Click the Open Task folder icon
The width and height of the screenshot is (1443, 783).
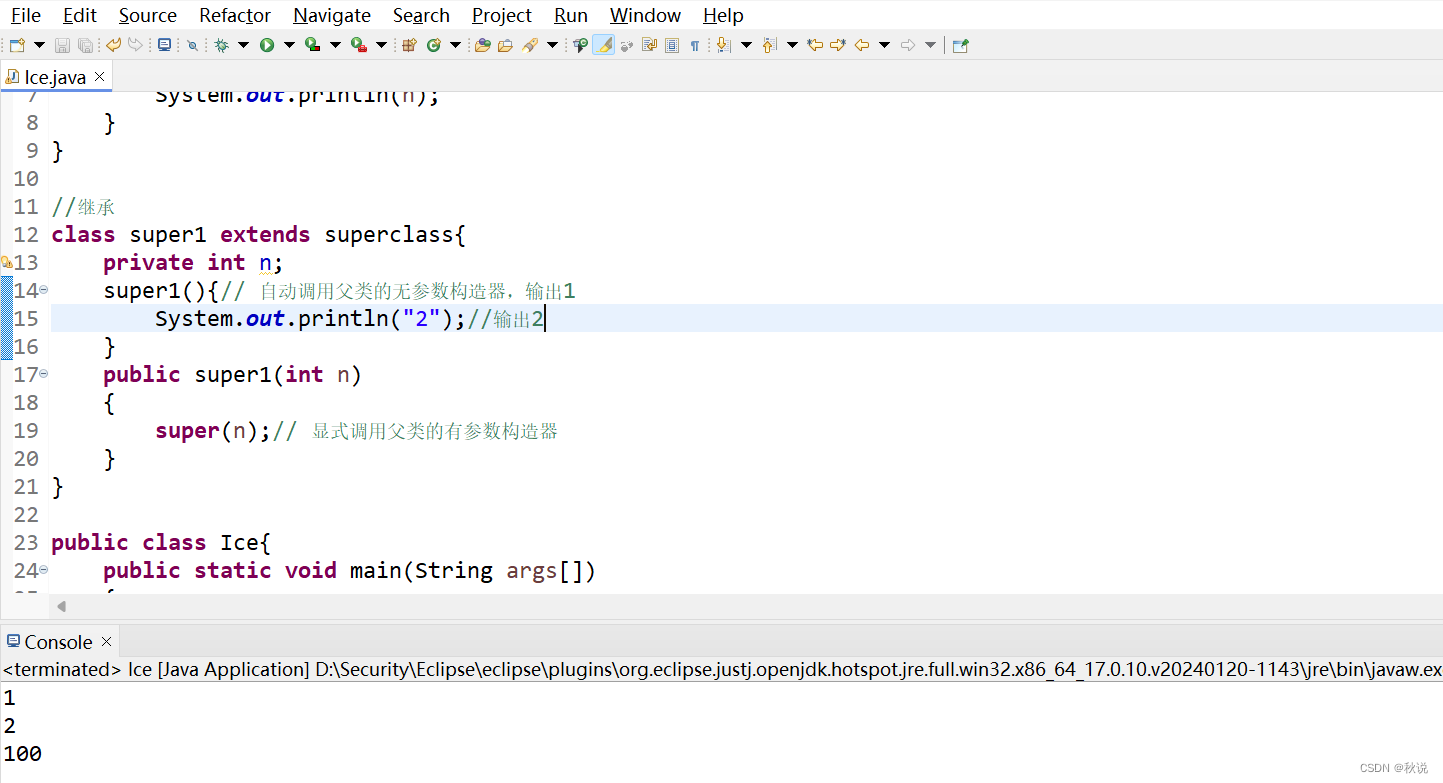[505, 45]
